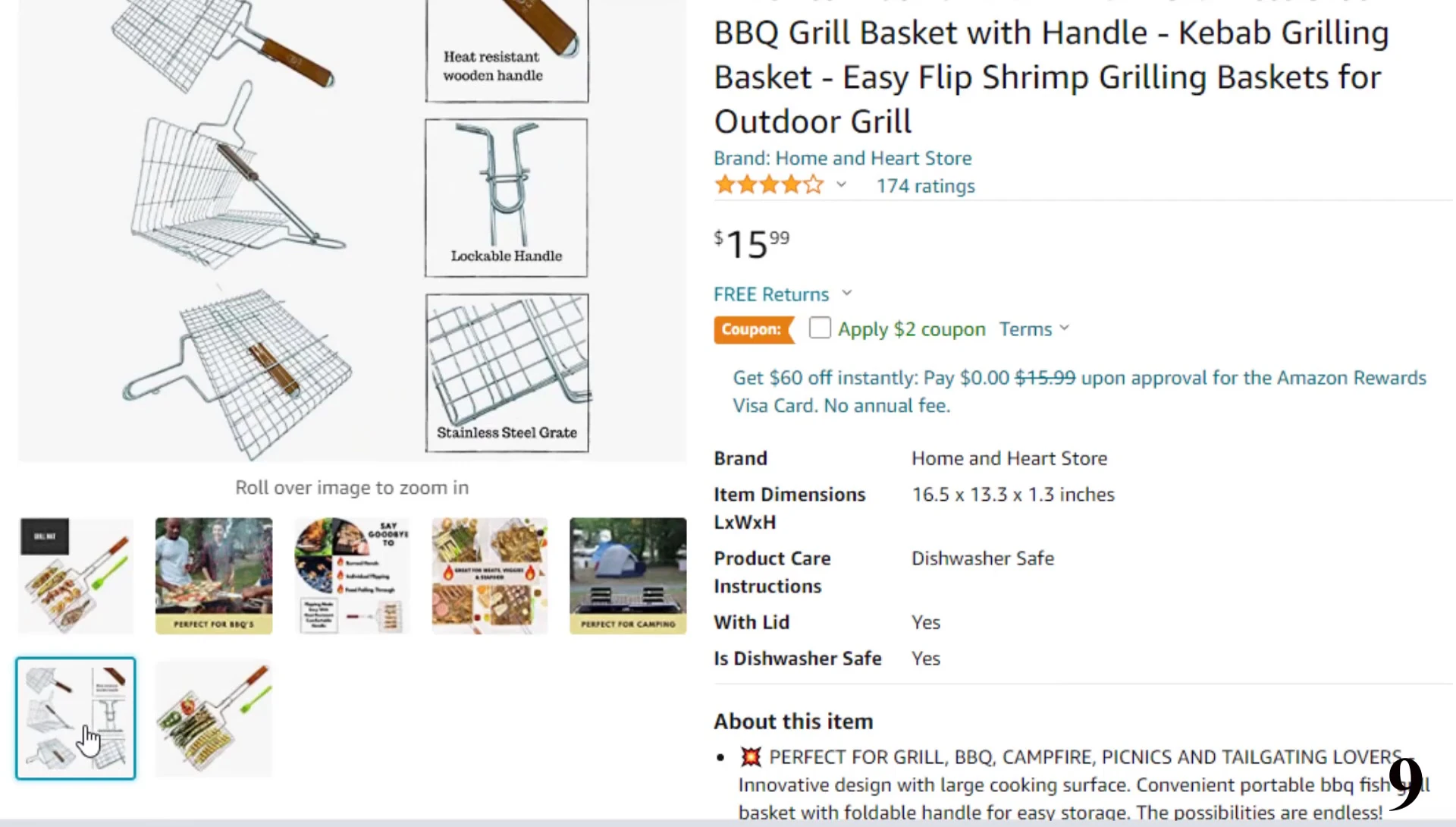Open the Perfect for BBQ's thumbnail

[x=214, y=576]
